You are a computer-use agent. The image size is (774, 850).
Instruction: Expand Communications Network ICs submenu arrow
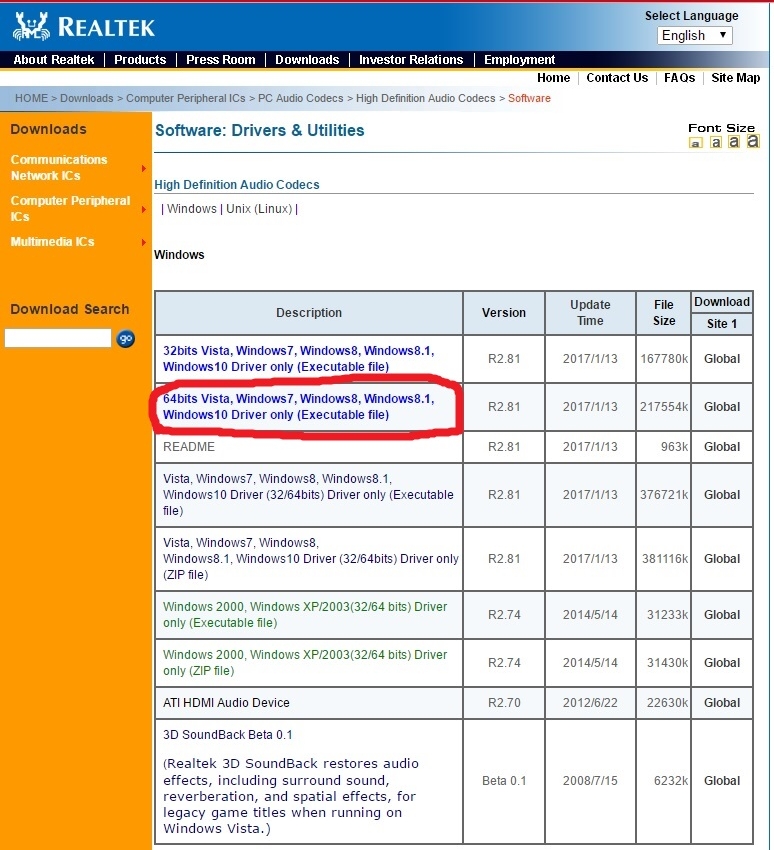click(x=144, y=168)
